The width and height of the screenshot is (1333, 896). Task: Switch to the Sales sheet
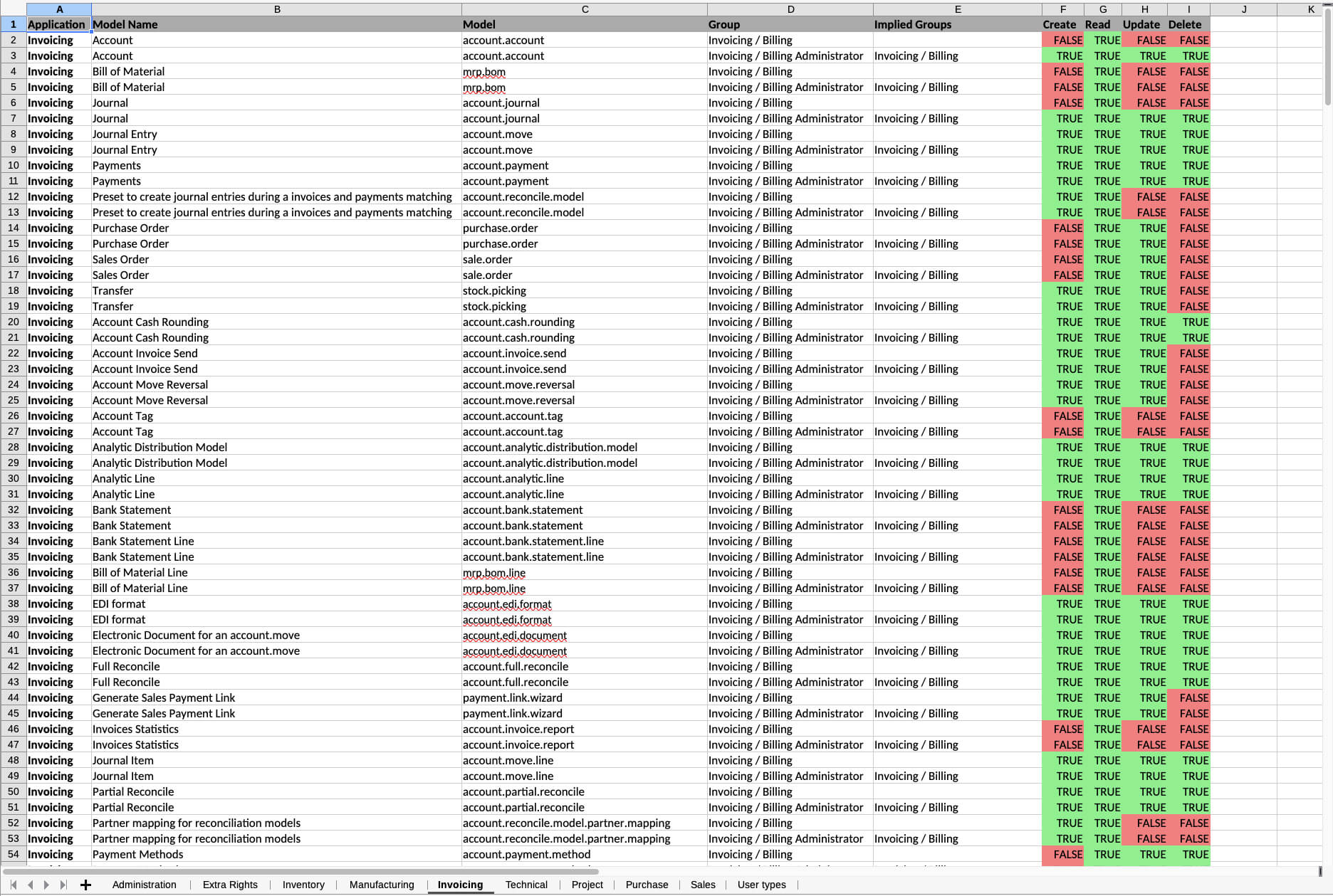(703, 885)
